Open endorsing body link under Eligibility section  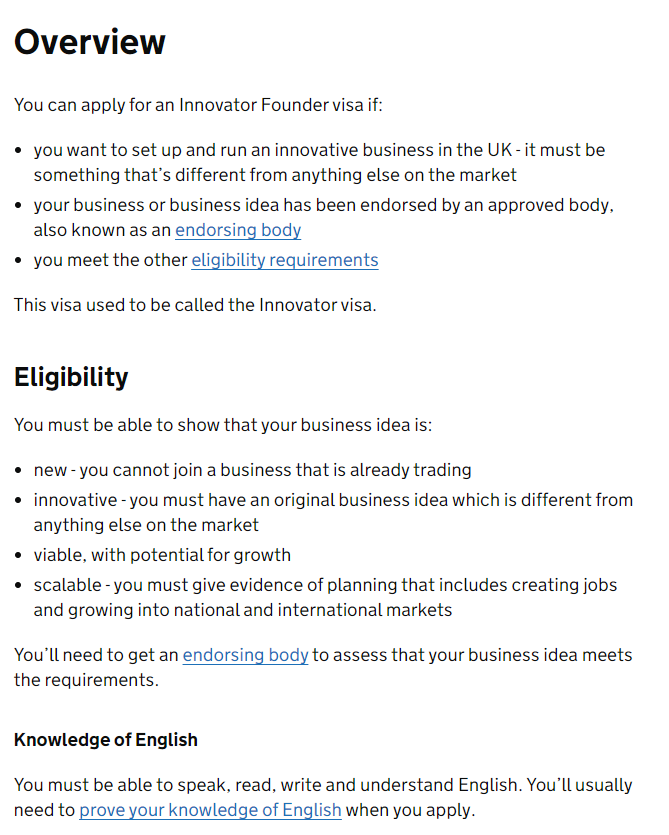click(246, 655)
